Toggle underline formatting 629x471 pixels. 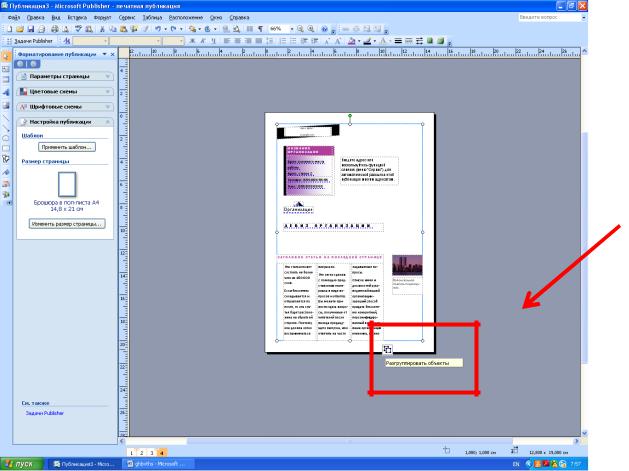click(213, 41)
